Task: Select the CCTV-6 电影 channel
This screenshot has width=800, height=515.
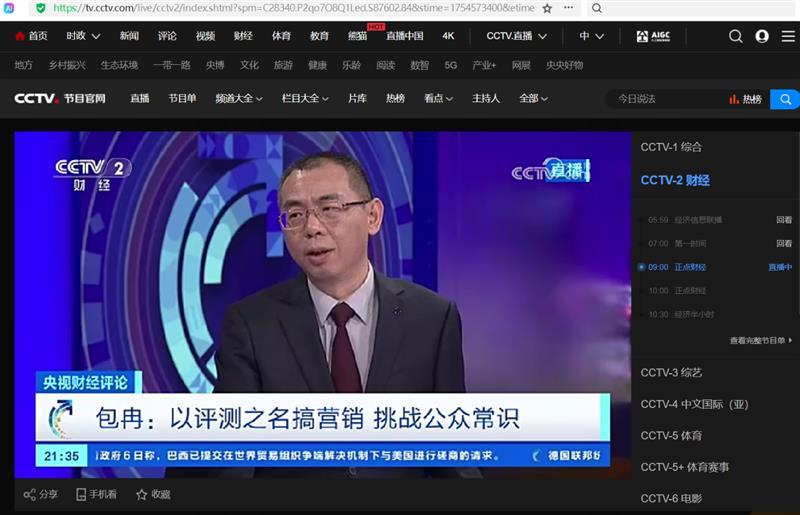Action: (x=671, y=499)
